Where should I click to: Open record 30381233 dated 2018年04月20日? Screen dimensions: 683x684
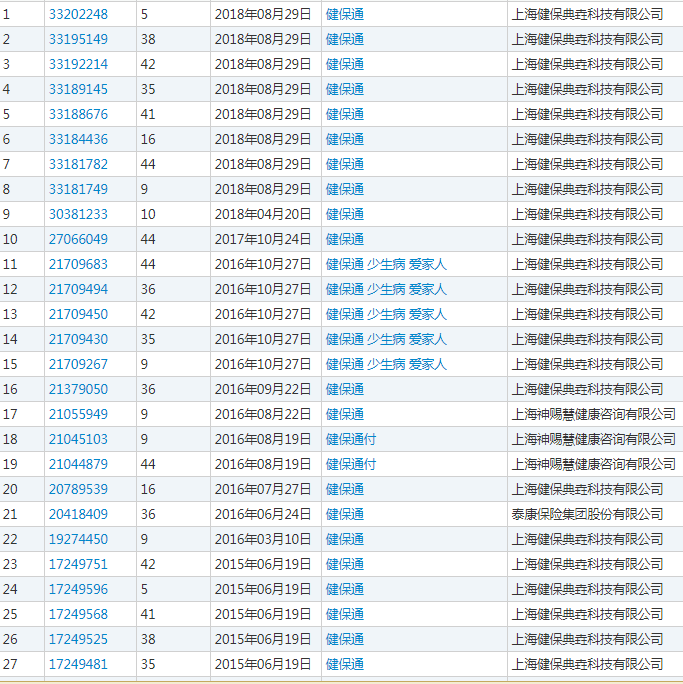[78, 214]
